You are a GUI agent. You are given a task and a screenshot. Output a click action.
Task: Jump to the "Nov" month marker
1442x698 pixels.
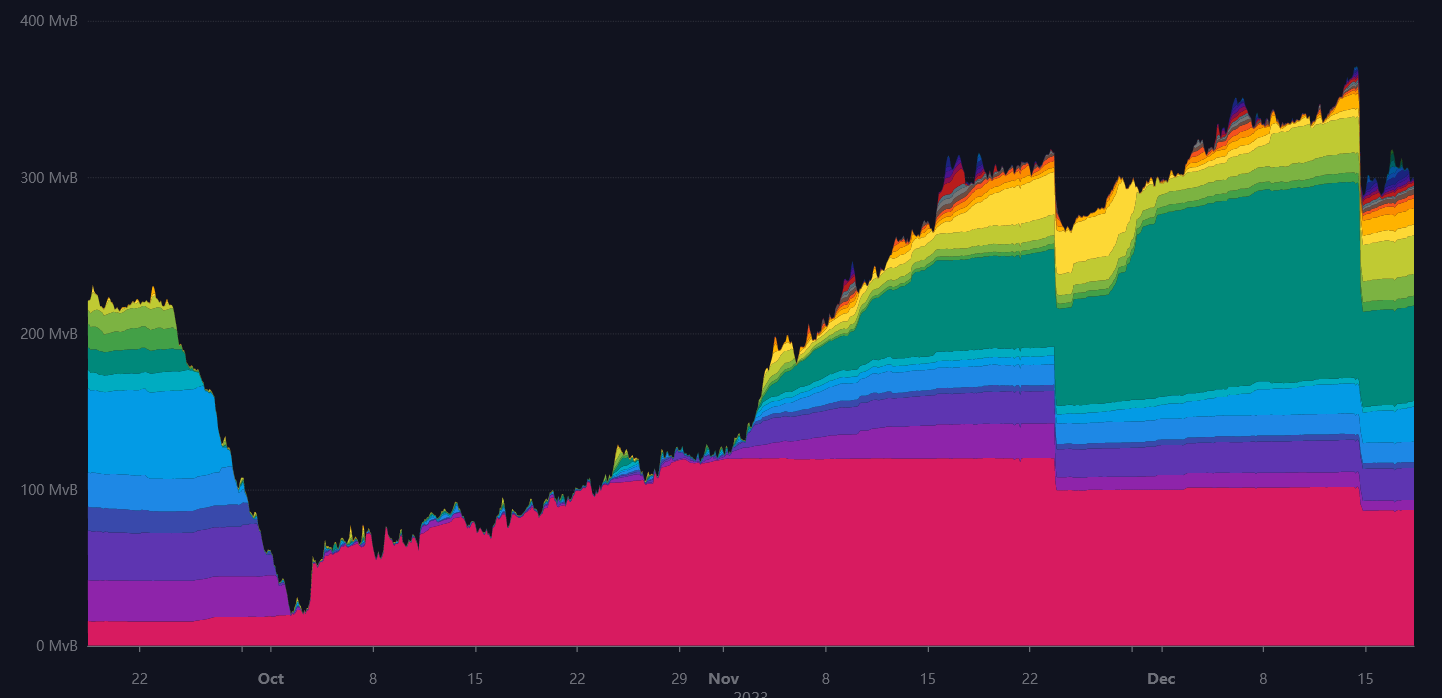pos(722,678)
